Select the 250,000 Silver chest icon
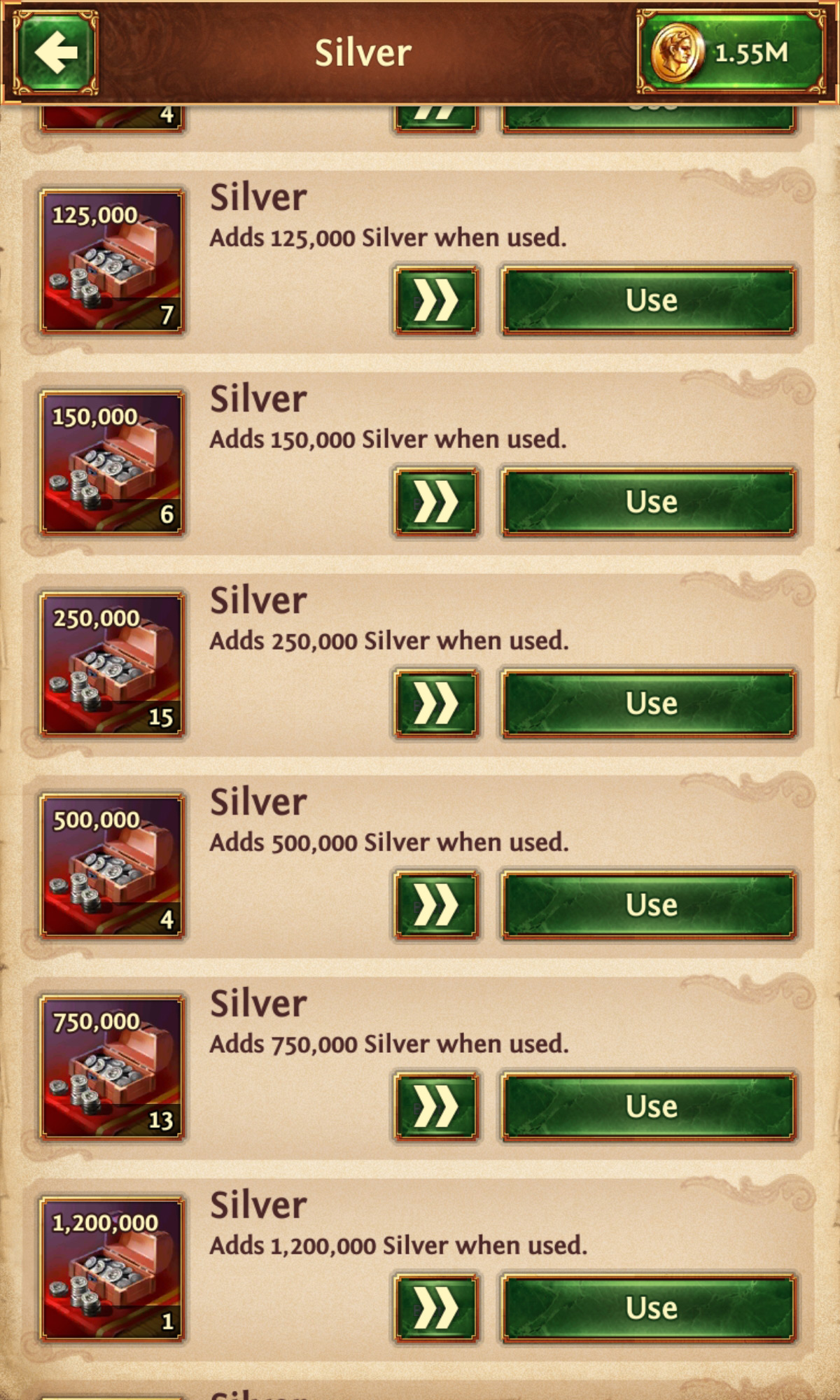840x1400 pixels. 112,664
